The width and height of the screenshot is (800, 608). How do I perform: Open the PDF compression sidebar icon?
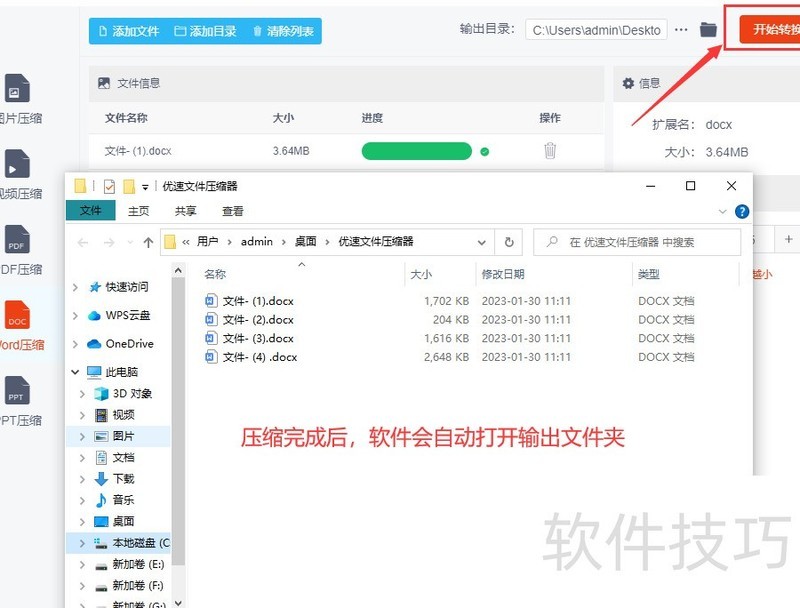[17, 239]
